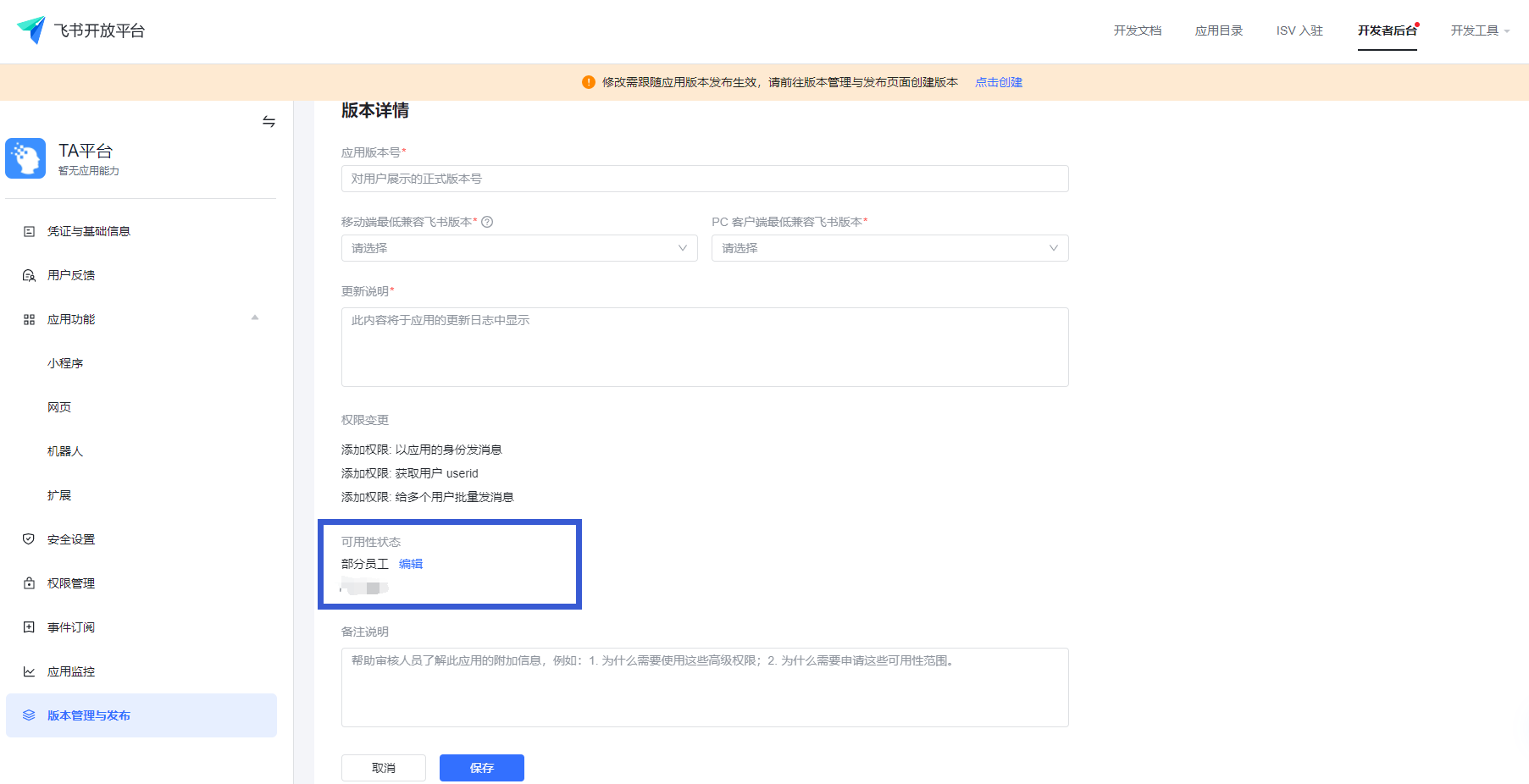This screenshot has height=784, width=1529.
Task: Go to 开发文档 in top navigation
Action: [1137, 30]
